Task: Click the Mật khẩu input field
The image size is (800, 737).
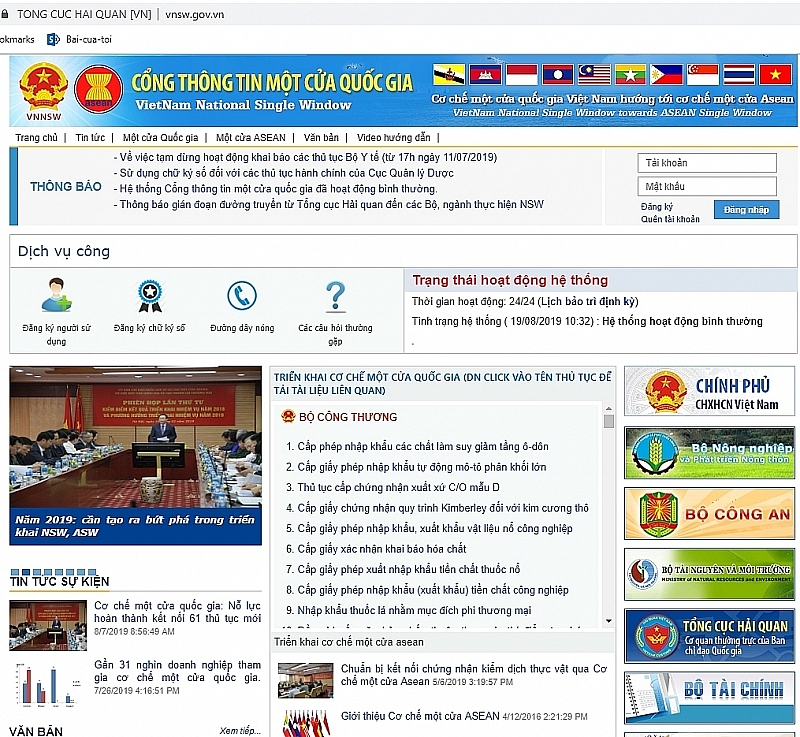Action: pyautogui.click(x=707, y=187)
